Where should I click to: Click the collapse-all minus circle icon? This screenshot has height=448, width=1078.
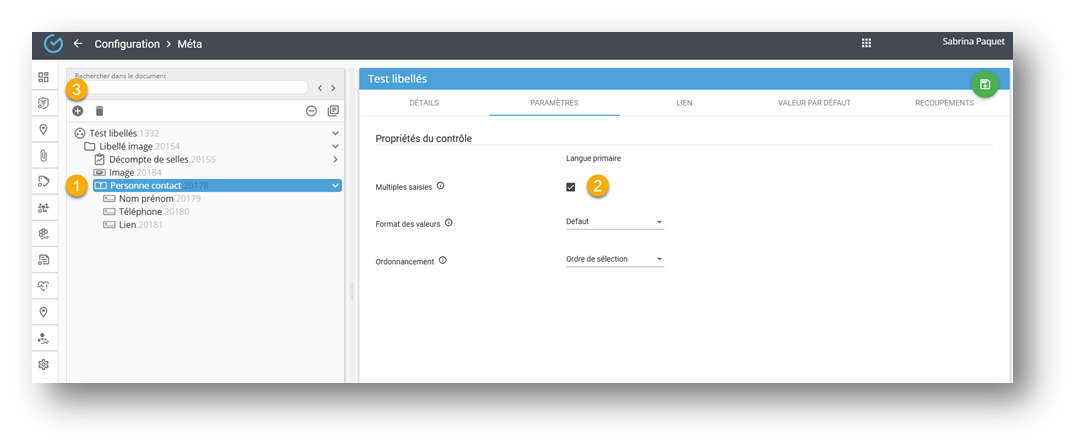311,111
